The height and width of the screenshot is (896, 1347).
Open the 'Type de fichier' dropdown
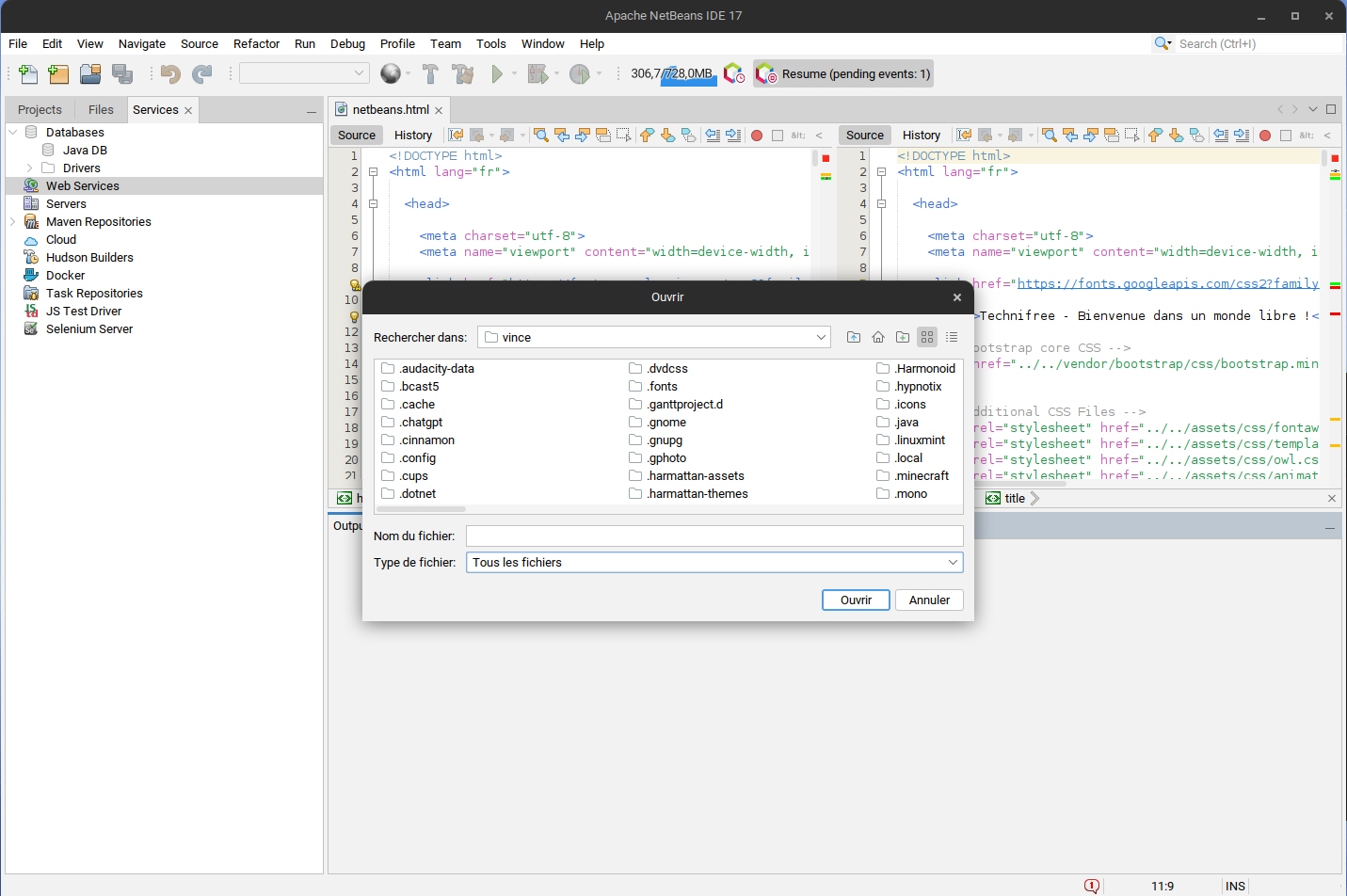coord(714,563)
